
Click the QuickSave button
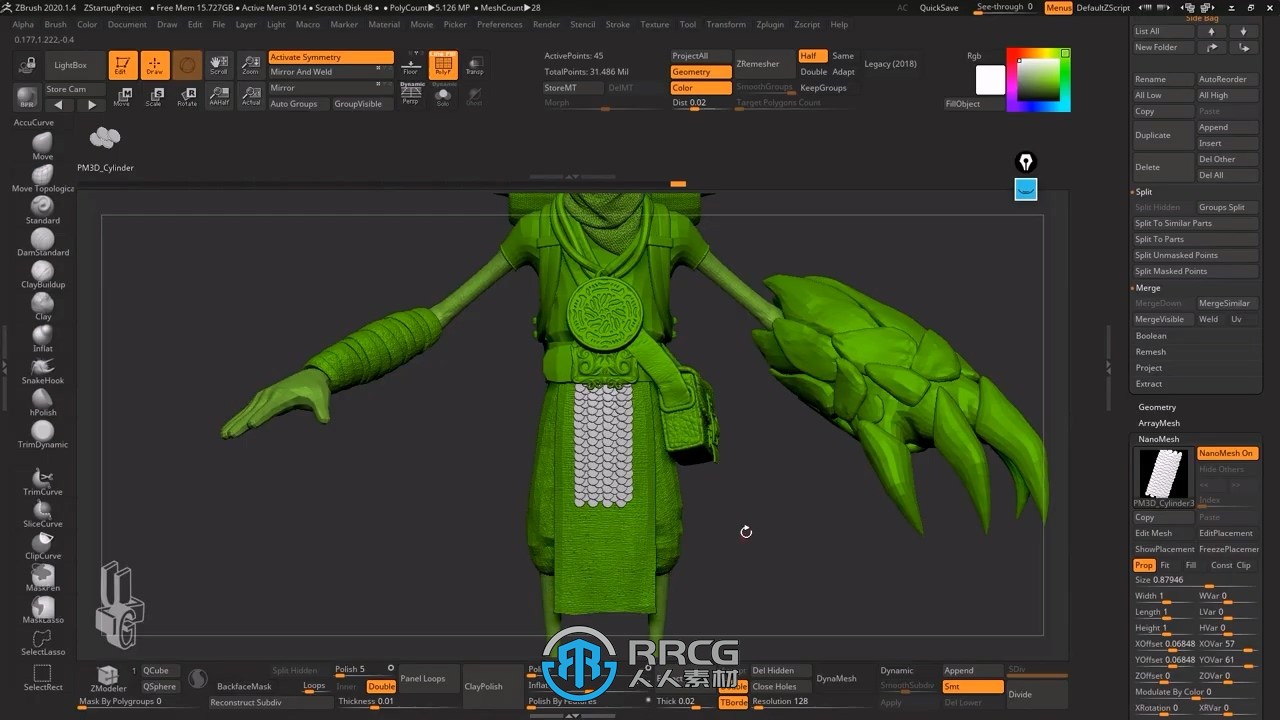[x=939, y=7]
